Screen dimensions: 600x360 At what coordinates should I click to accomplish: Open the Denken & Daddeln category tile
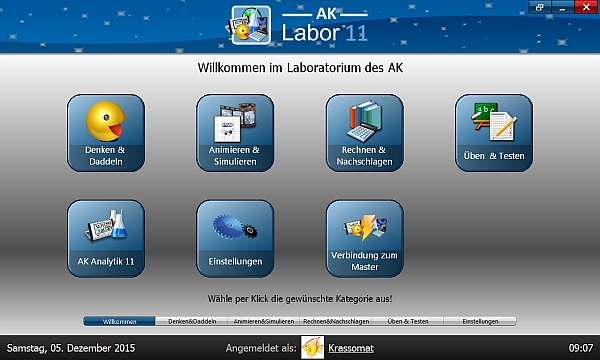(x=106, y=133)
